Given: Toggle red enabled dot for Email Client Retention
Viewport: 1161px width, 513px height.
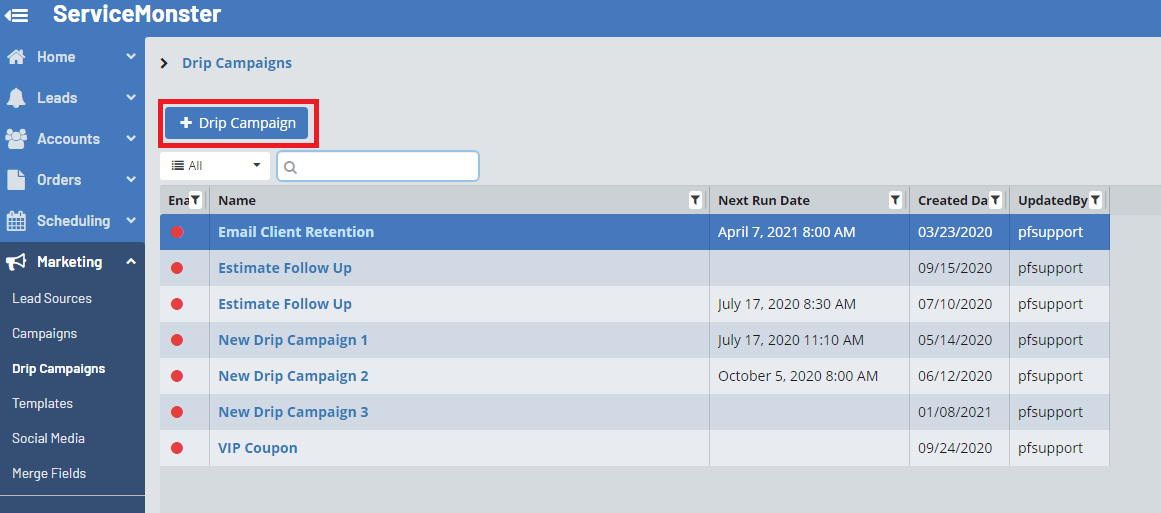Looking at the screenshot, I should pos(177,232).
